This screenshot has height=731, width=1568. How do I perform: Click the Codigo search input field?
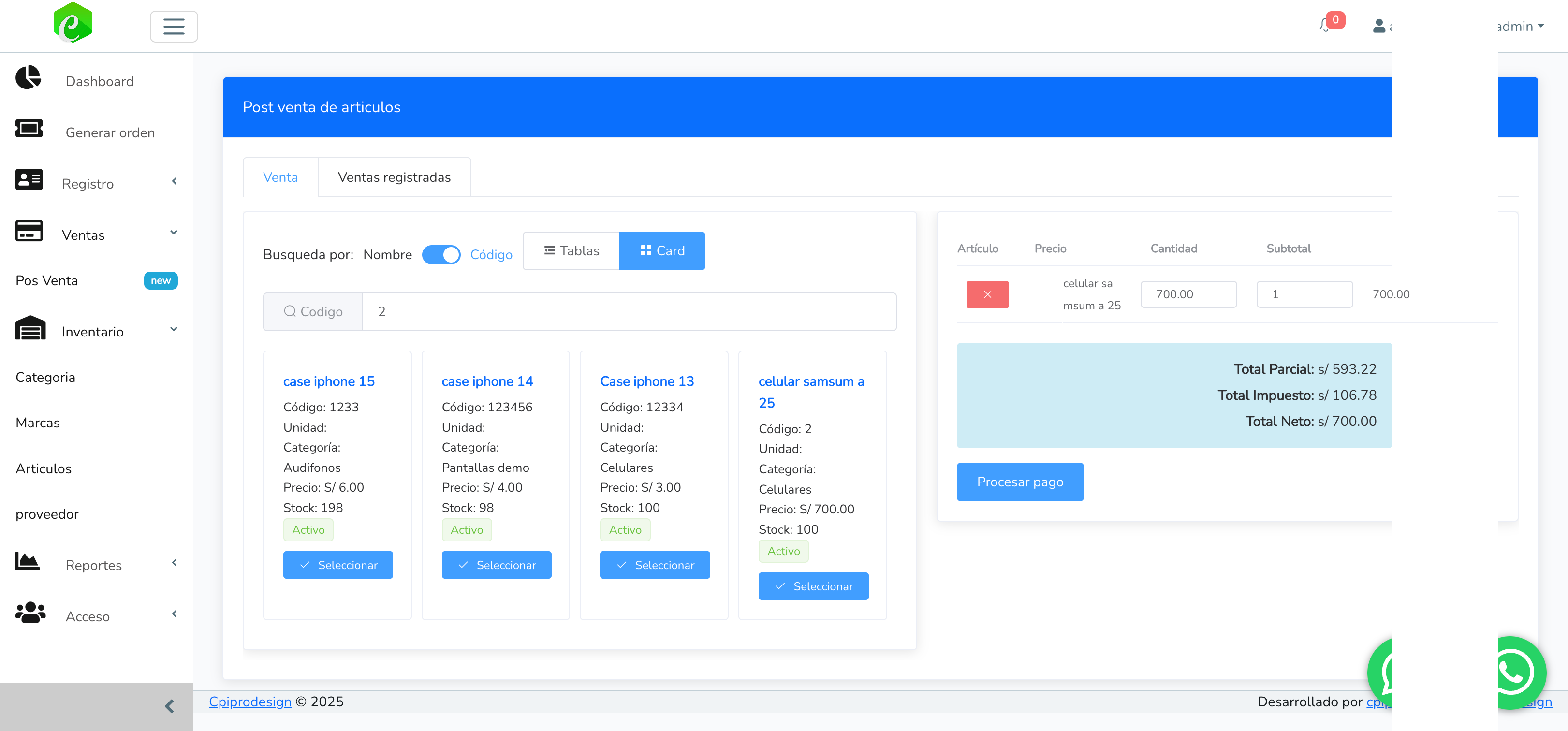click(x=629, y=312)
